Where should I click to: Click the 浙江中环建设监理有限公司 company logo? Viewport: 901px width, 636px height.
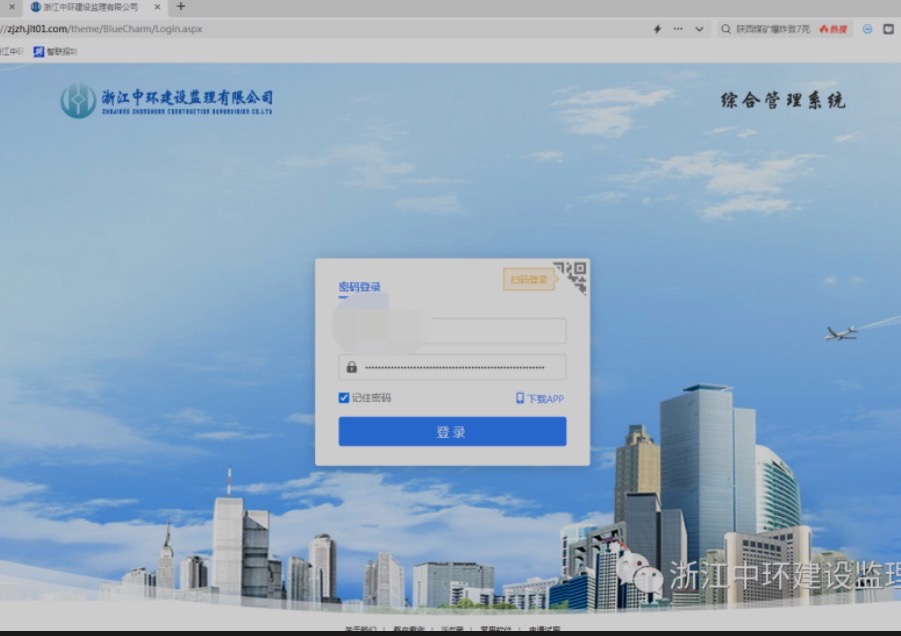pos(167,101)
